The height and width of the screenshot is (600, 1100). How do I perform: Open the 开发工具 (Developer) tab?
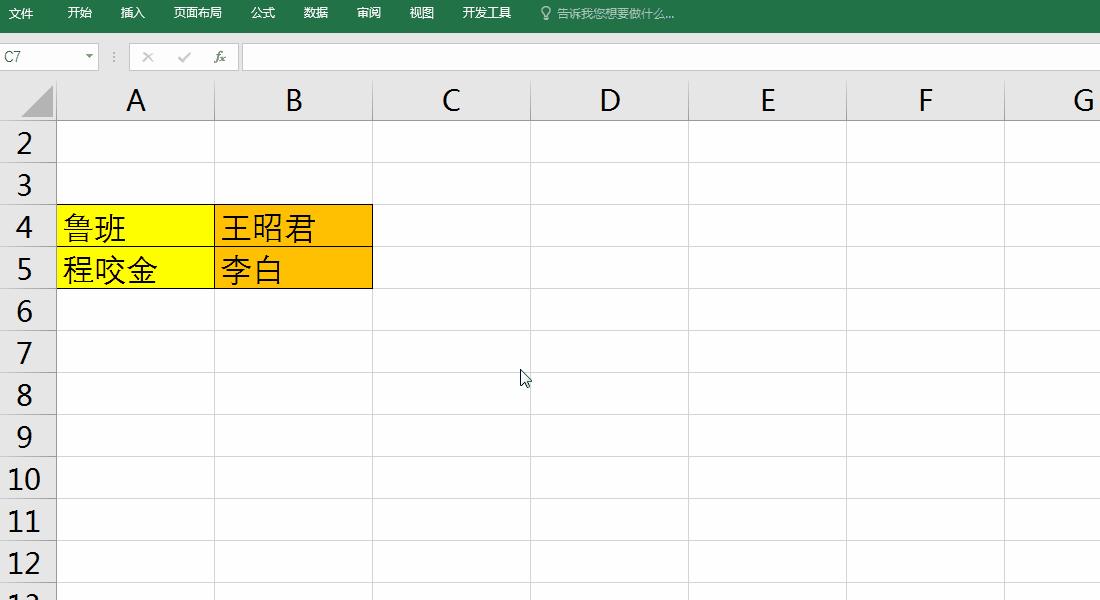[486, 14]
